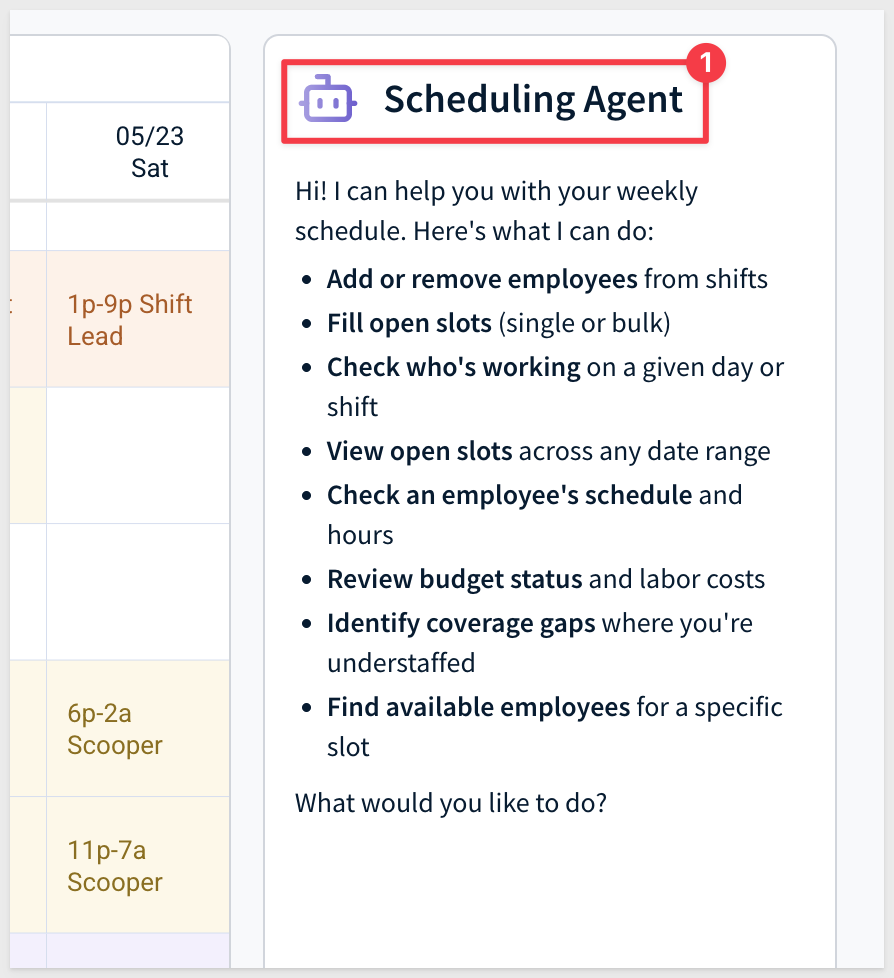
Task: Open the 11p-7a Scooper shift cell
Action: pos(138,865)
